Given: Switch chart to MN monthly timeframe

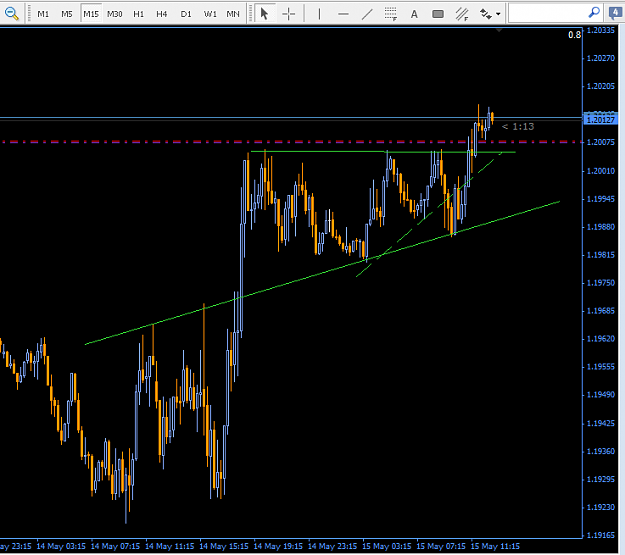Looking at the screenshot, I should click(x=233, y=14).
